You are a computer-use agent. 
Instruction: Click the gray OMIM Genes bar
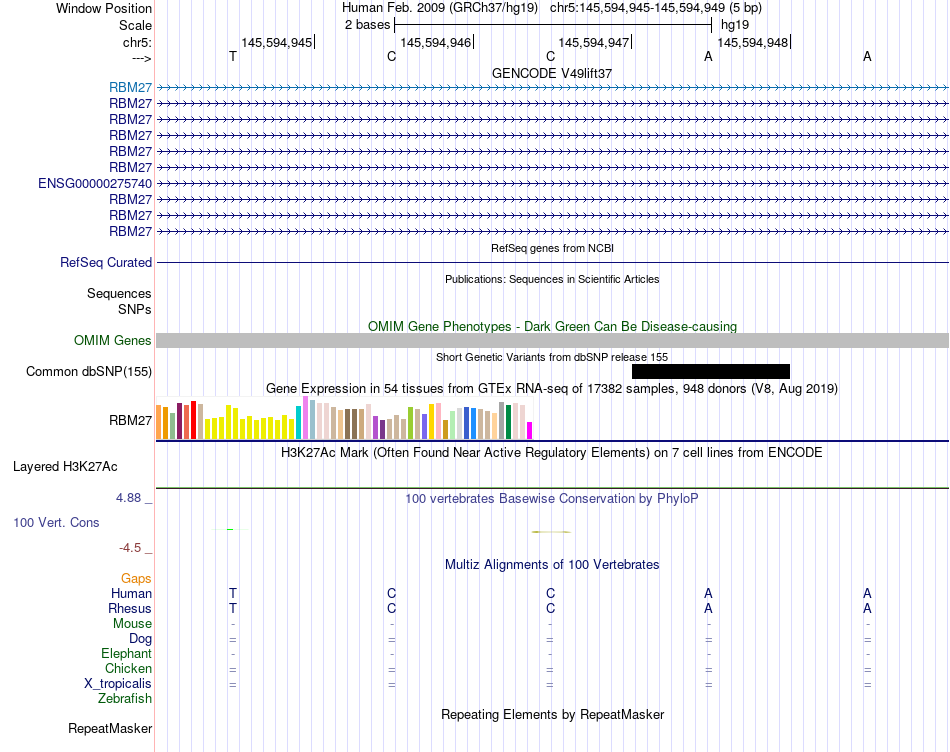[x=553, y=341]
